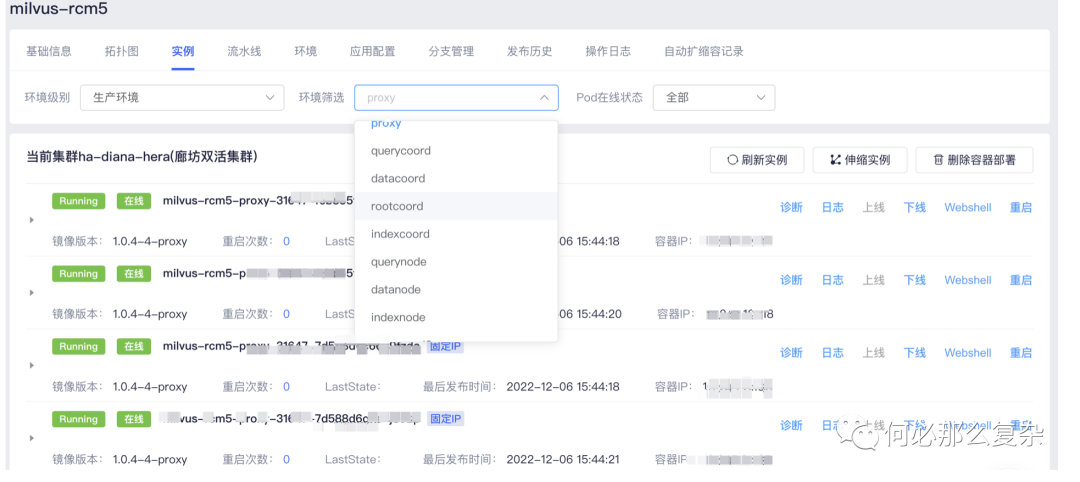The image size is (1080, 482).
Task: Click the 刷新实例 button
Action: [758, 160]
